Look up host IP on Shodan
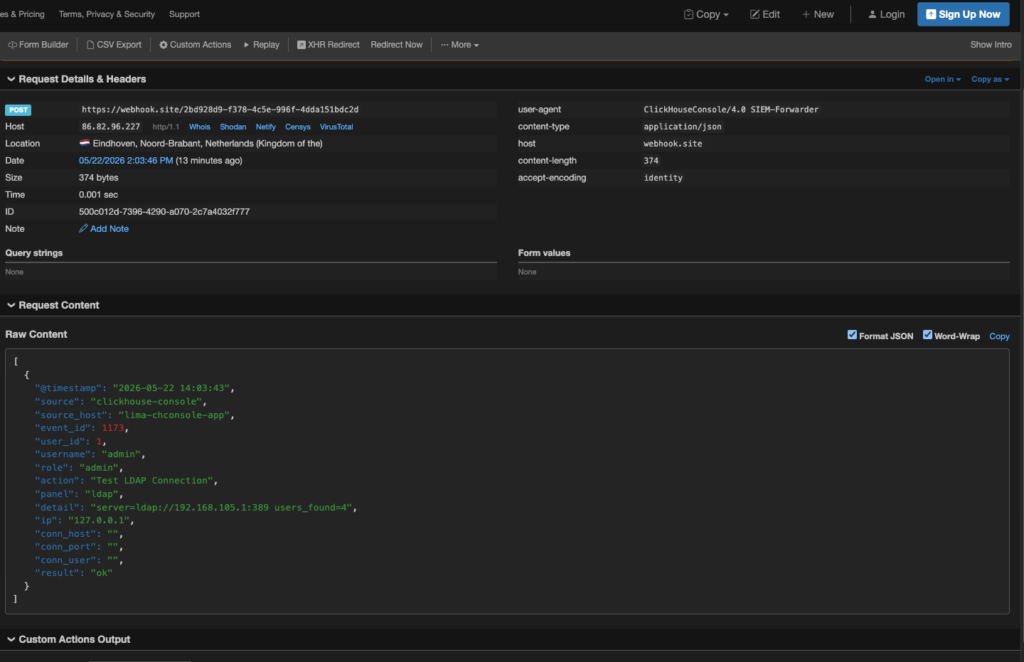 [x=232, y=127]
